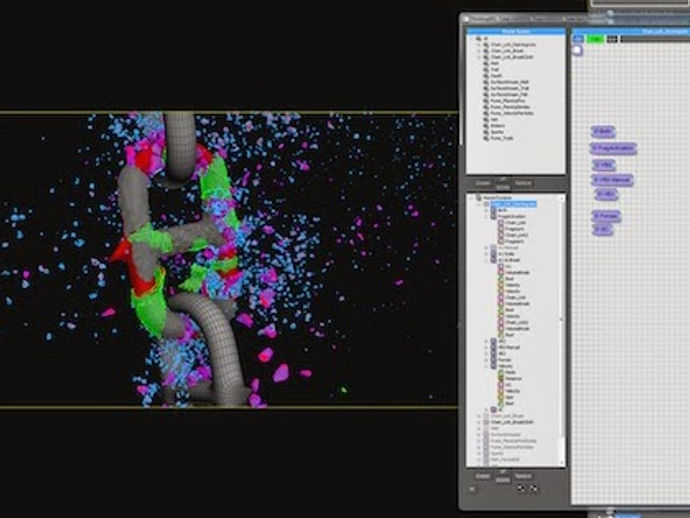Expand Chain_Link_BreakCloth in the upper group list
This screenshot has width=690, height=518.
tap(479, 57)
